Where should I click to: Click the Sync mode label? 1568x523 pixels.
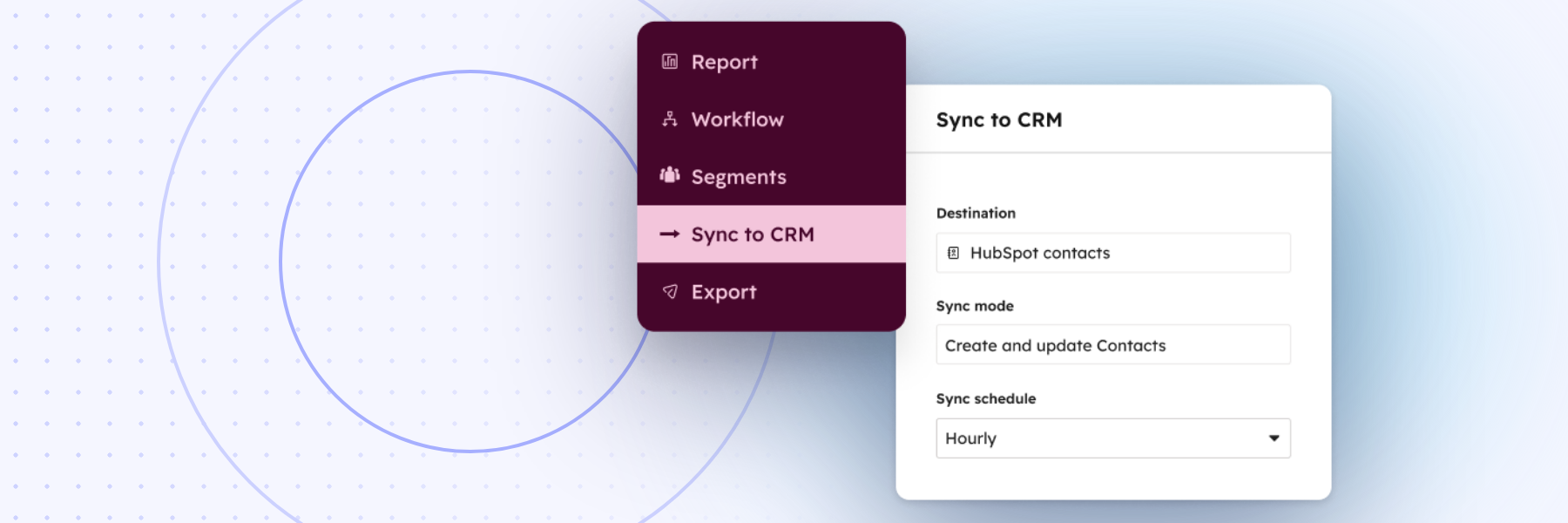[975, 306]
